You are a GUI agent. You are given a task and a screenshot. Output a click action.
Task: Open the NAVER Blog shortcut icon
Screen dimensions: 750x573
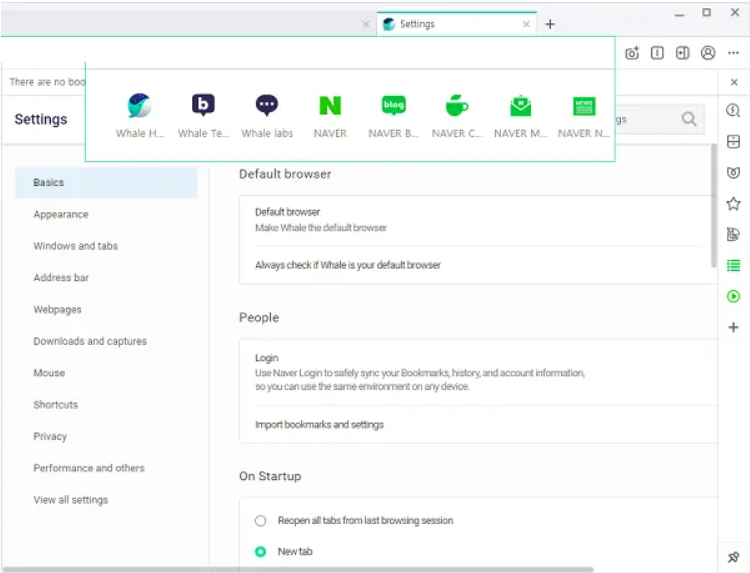tap(394, 106)
